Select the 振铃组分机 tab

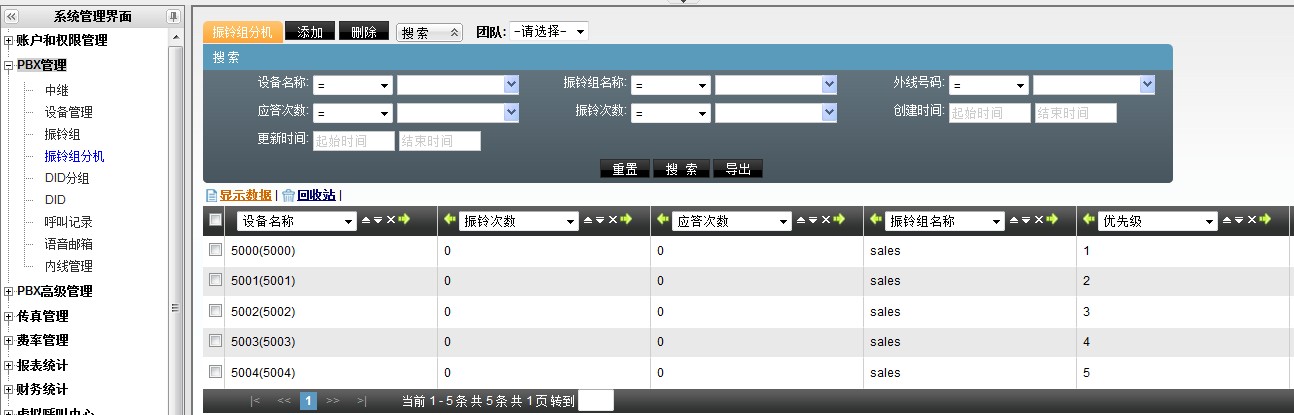point(242,32)
